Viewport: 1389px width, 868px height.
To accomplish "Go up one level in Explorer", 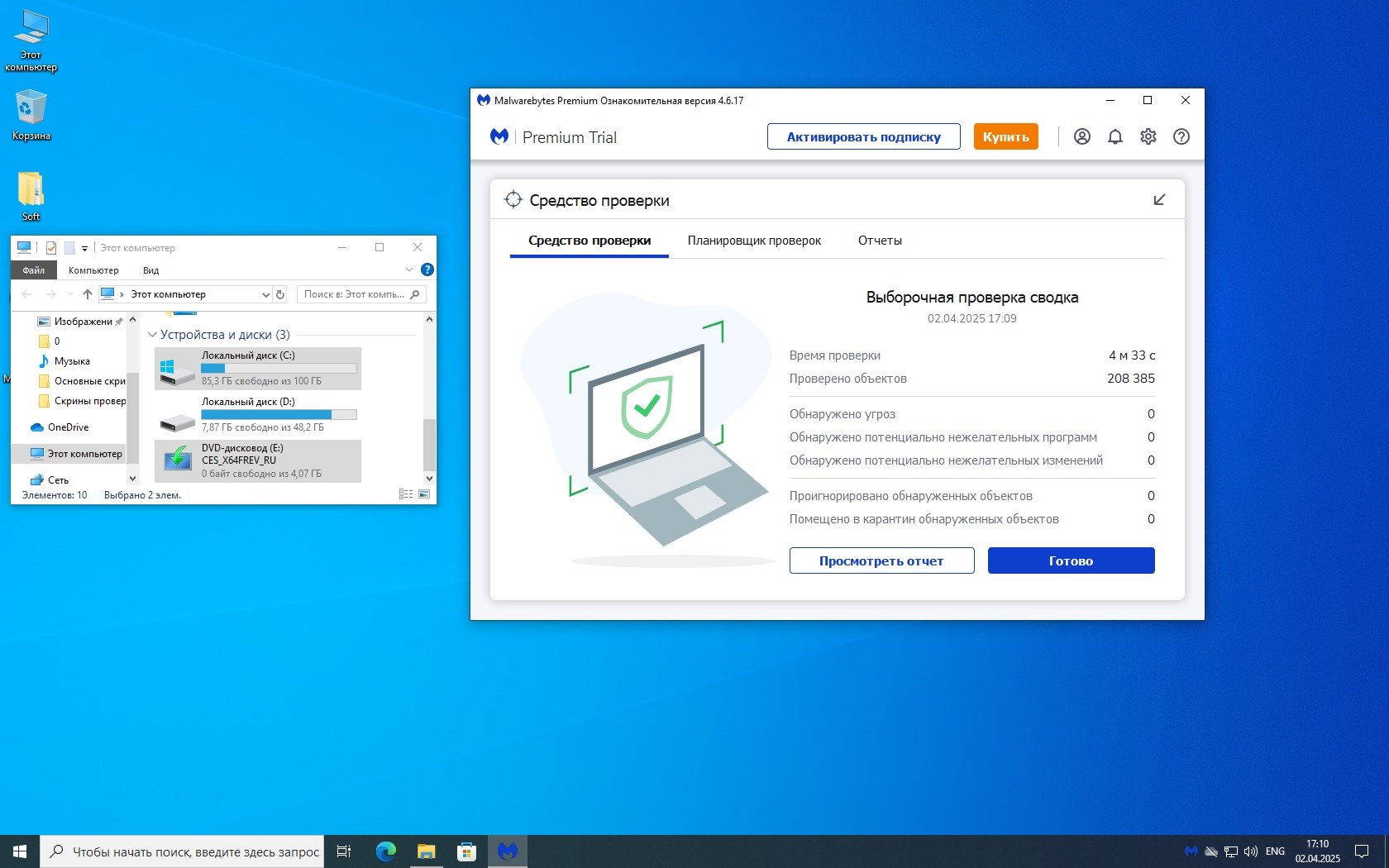I will click(x=88, y=294).
